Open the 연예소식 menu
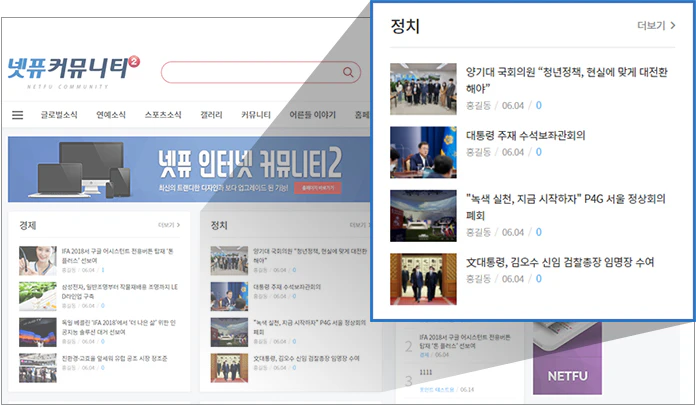This screenshot has height=406, width=696. 111,115
